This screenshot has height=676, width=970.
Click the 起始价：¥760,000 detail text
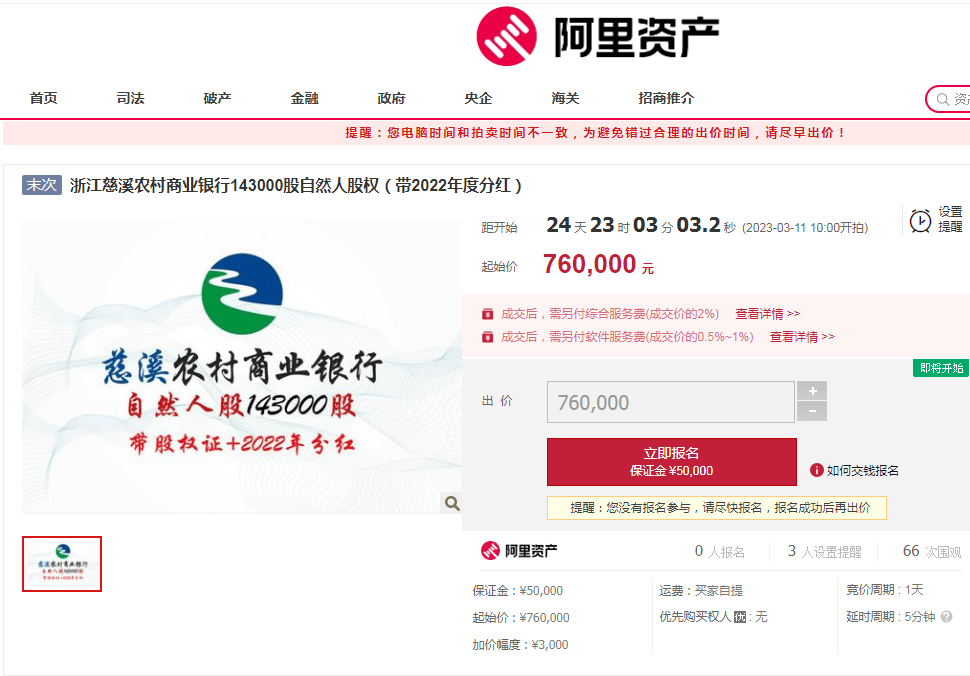coord(521,617)
